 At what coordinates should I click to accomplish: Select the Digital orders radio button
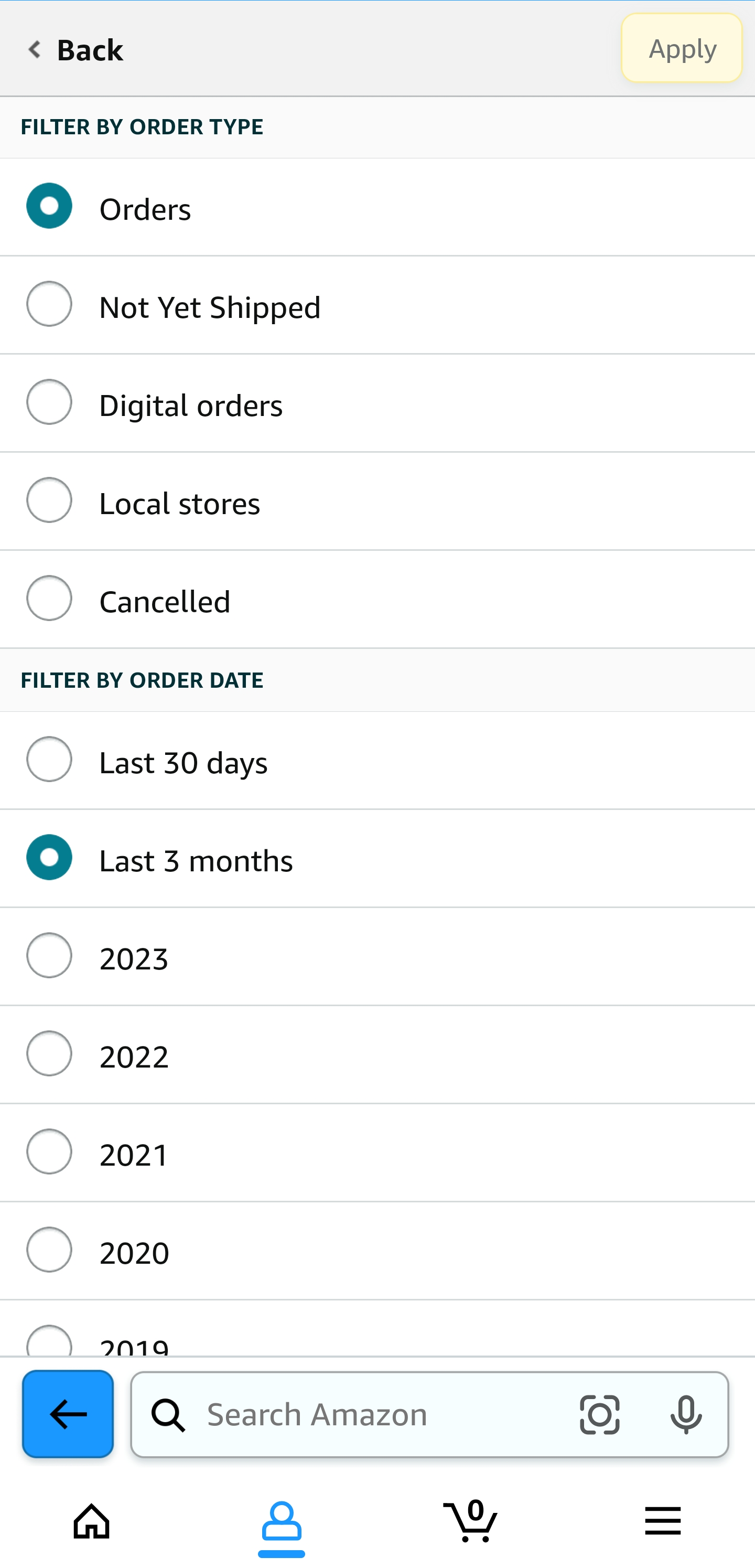(49, 402)
